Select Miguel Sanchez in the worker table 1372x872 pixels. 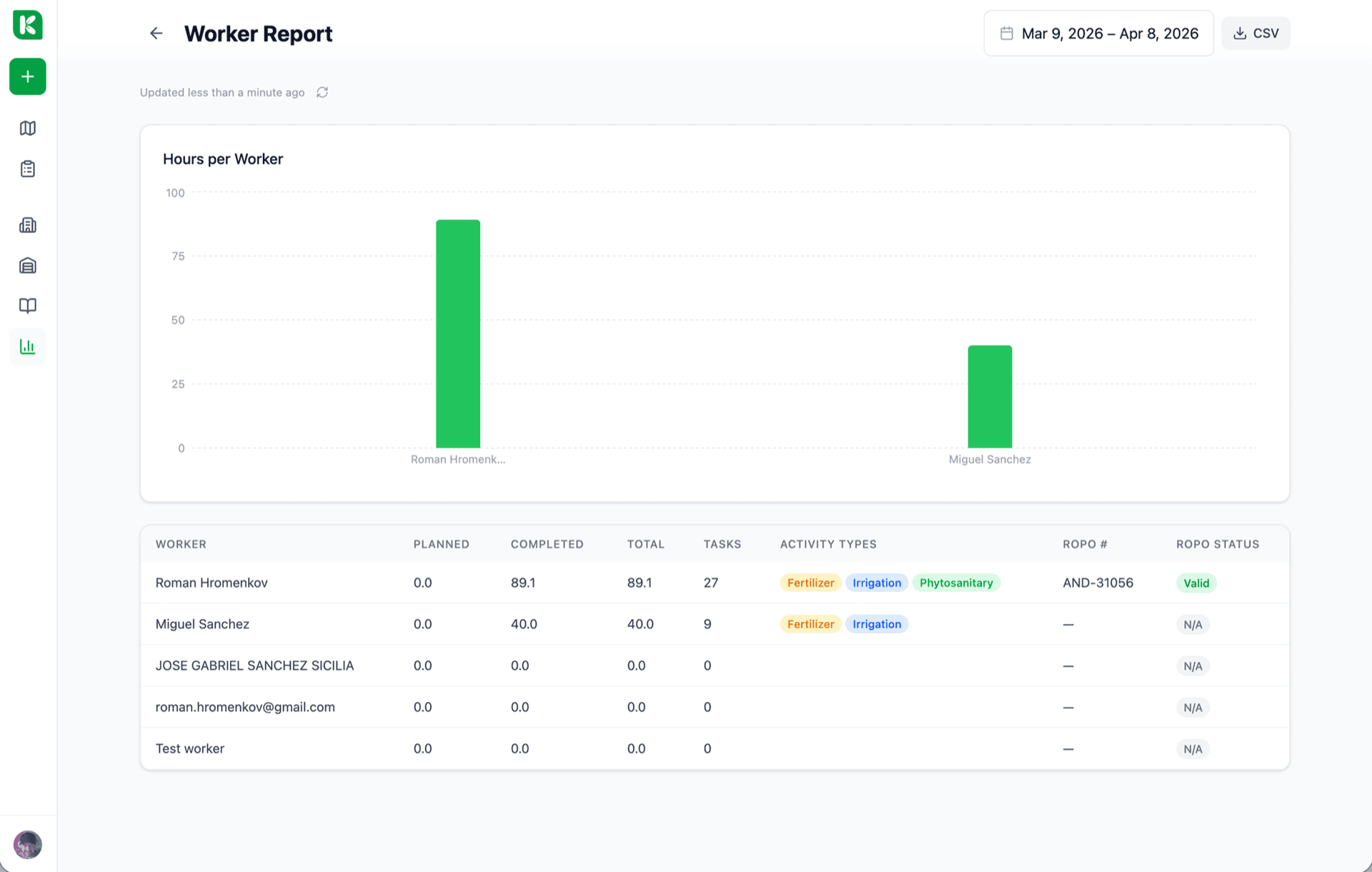(202, 624)
